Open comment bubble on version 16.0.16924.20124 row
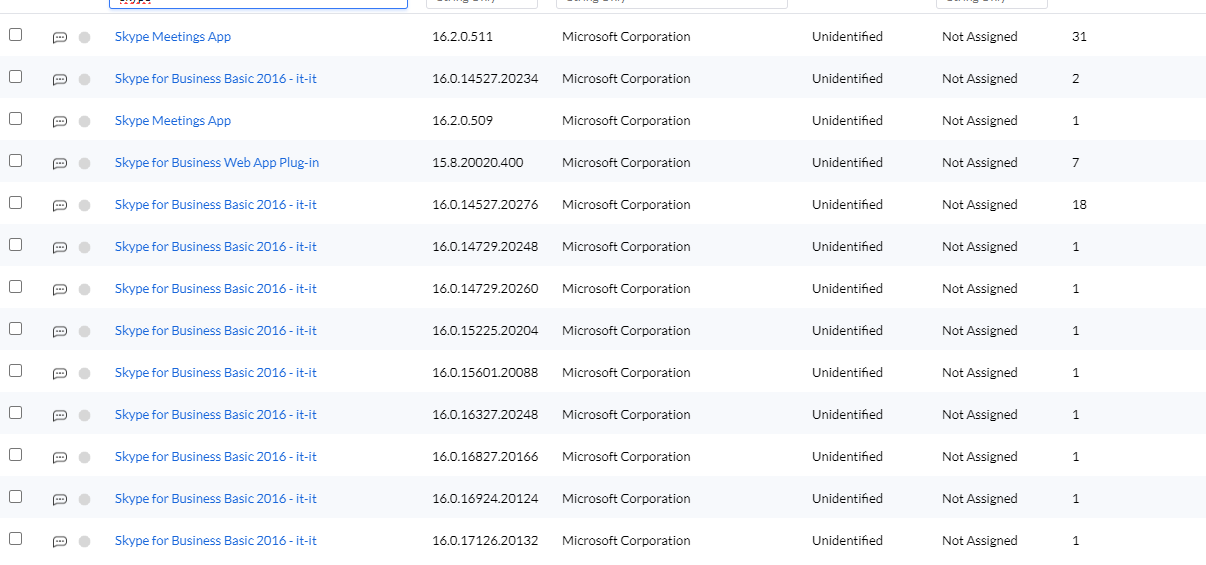The width and height of the screenshot is (1206, 565). (x=60, y=500)
